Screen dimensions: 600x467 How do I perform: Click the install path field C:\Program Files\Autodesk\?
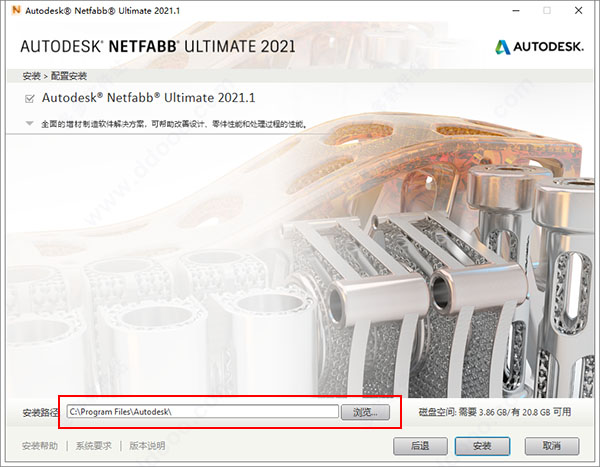click(202, 412)
